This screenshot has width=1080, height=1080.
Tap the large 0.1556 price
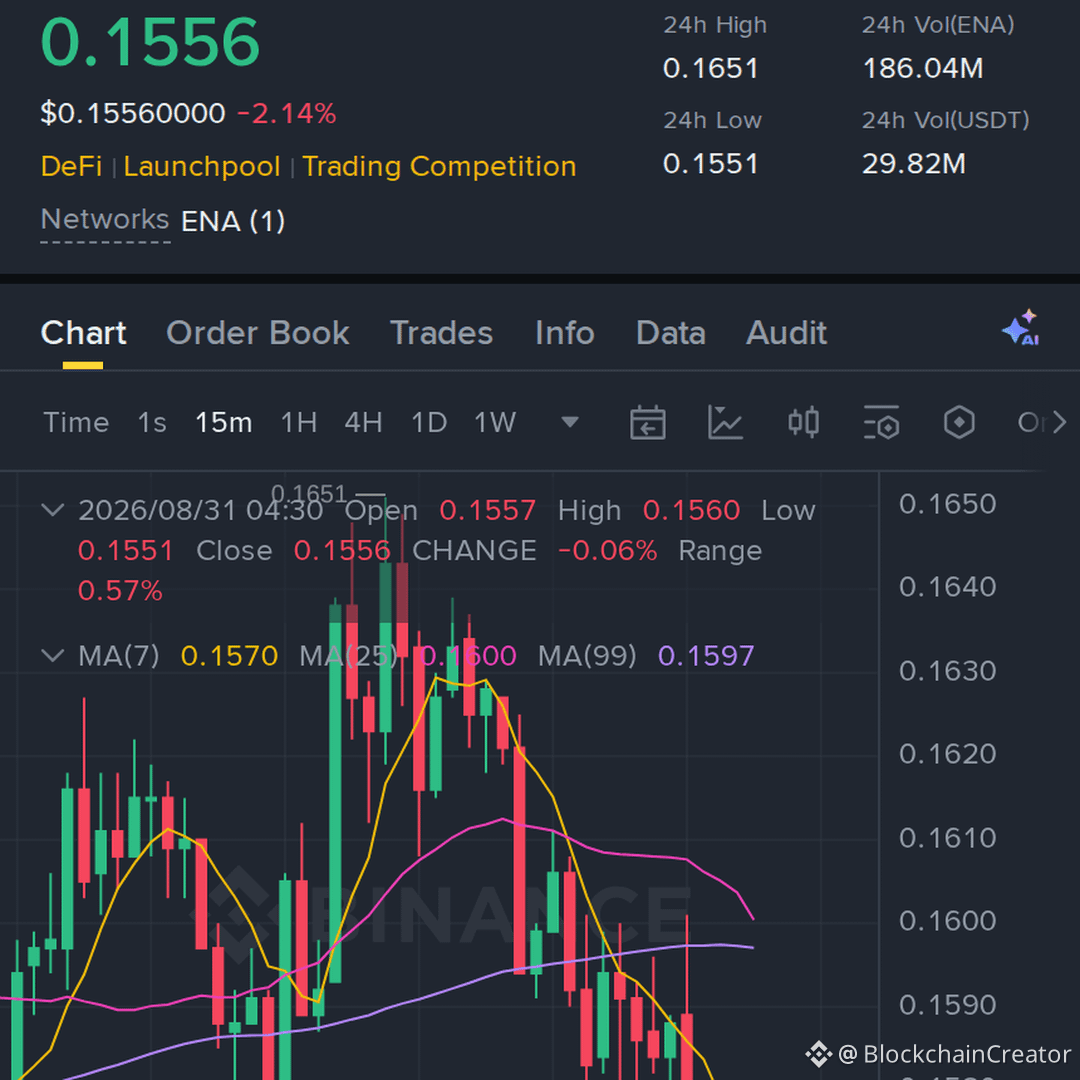click(x=150, y=43)
